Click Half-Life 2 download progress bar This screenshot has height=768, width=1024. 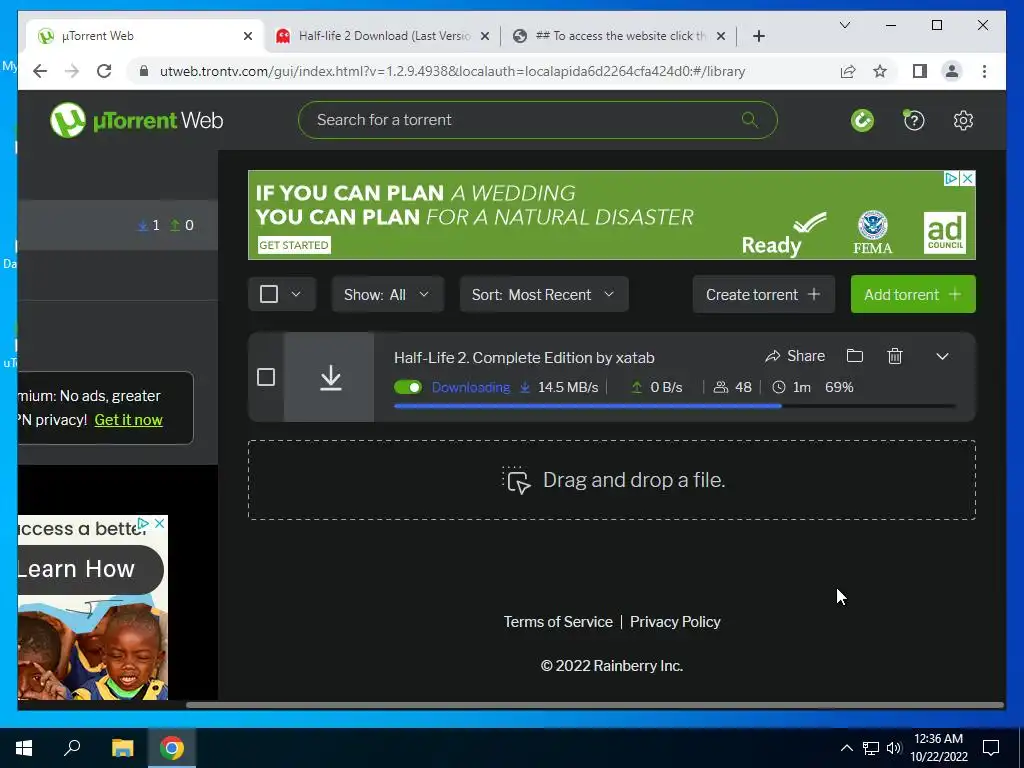(674, 406)
